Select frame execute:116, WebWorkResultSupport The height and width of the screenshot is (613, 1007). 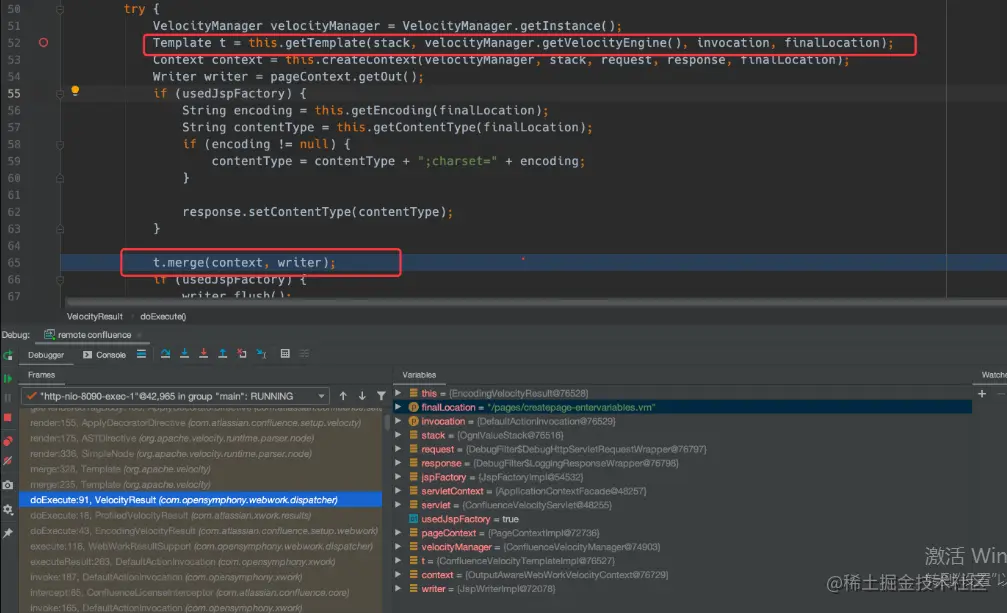[200, 546]
